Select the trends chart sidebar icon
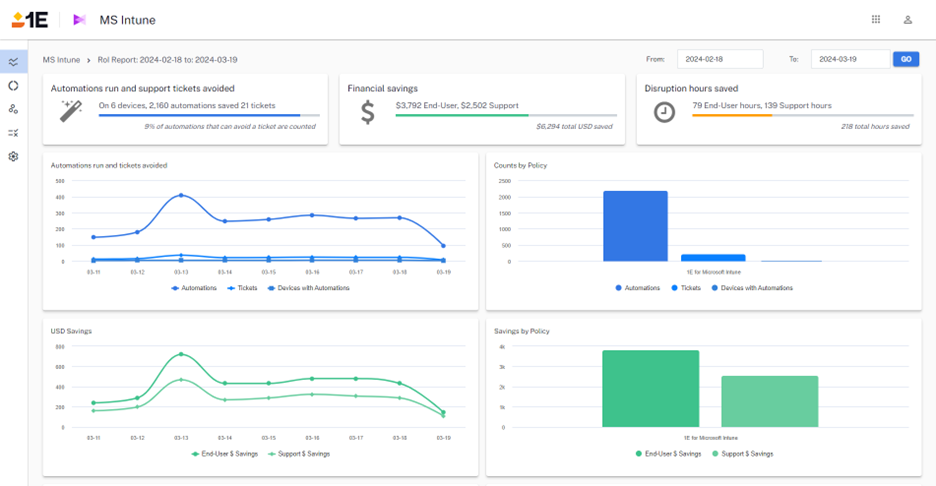The height and width of the screenshot is (486, 936). click(x=13, y=61)
